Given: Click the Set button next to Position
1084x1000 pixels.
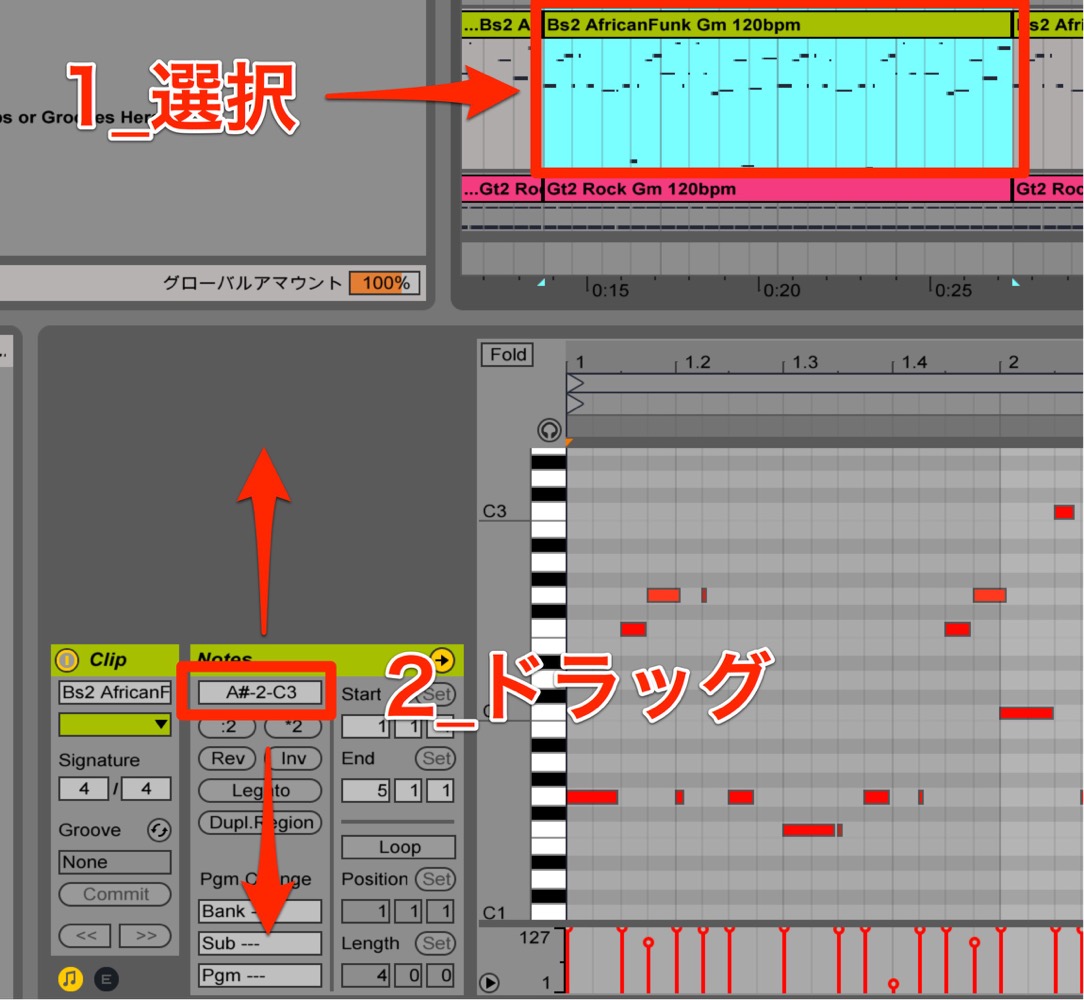Looking at the screenshot, I should pos(436,879).
